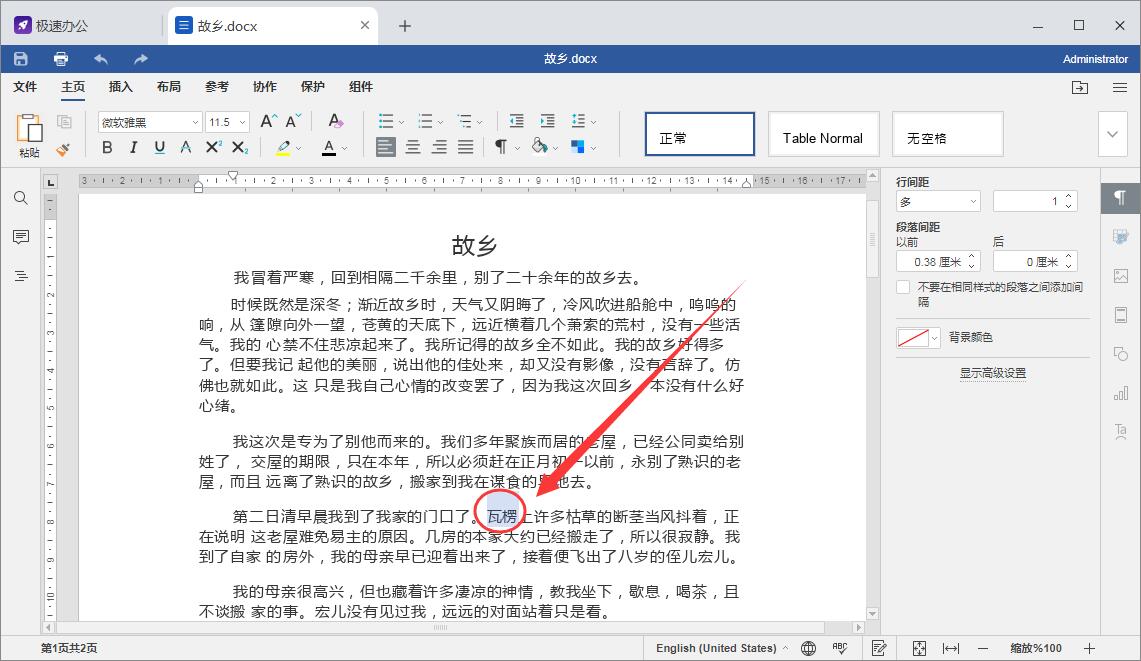Open the background color swatch picker

pos(919,338)
